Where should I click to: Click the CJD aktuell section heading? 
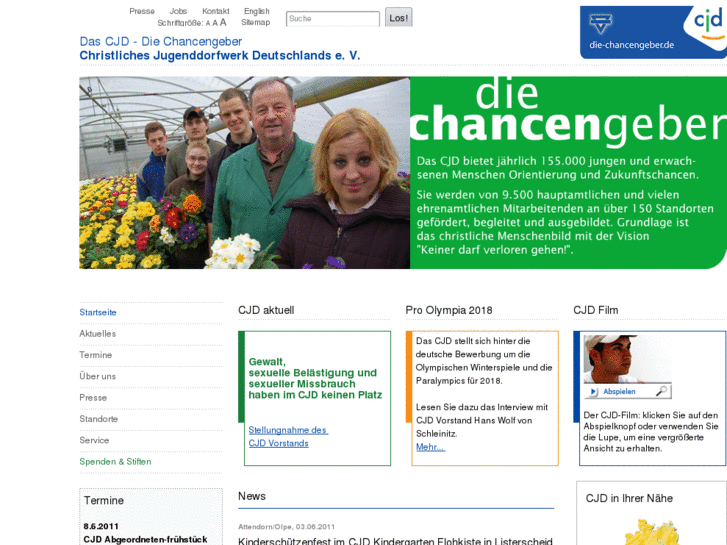[x=266, y=310]
